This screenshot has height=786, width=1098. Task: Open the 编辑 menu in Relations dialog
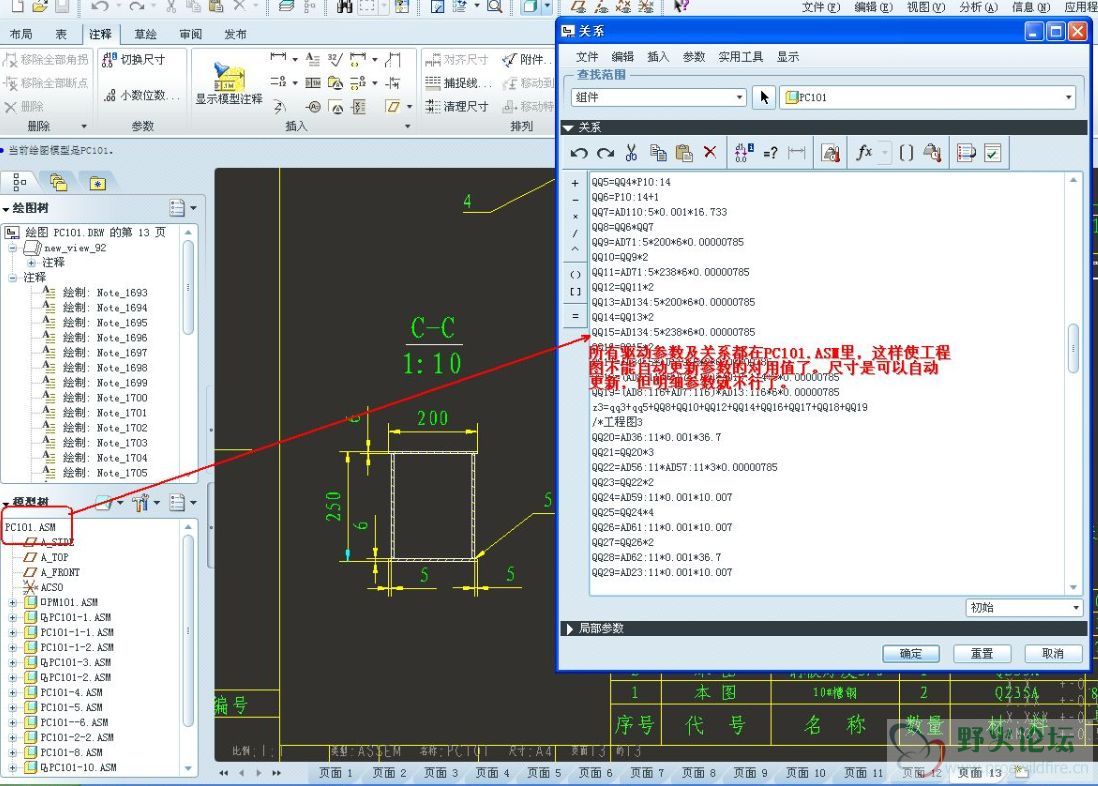click(x=623, y=57)
